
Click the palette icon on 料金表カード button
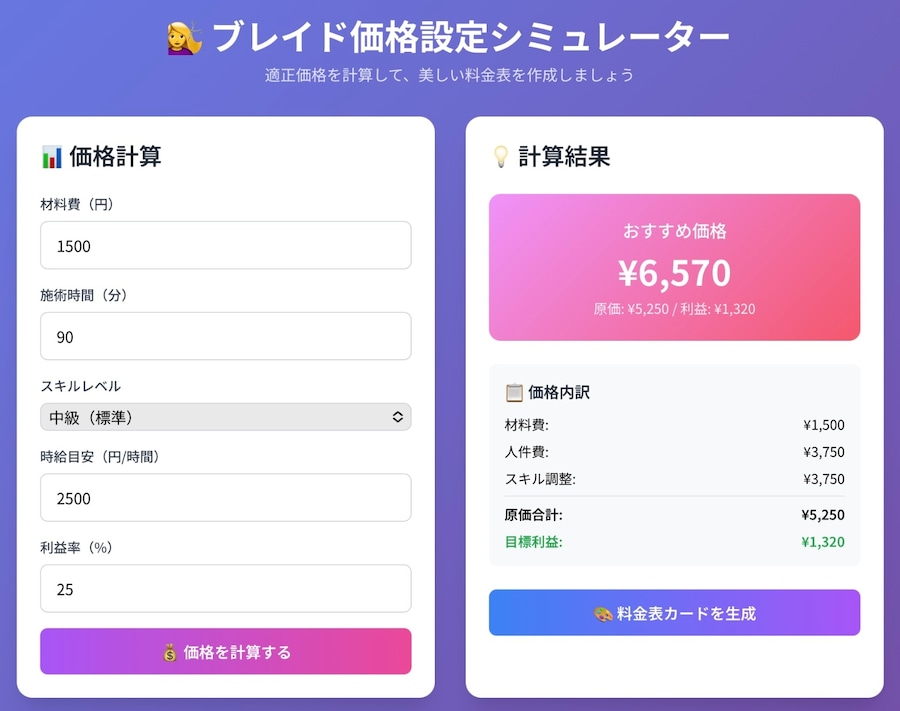click(x=603, y=614)
